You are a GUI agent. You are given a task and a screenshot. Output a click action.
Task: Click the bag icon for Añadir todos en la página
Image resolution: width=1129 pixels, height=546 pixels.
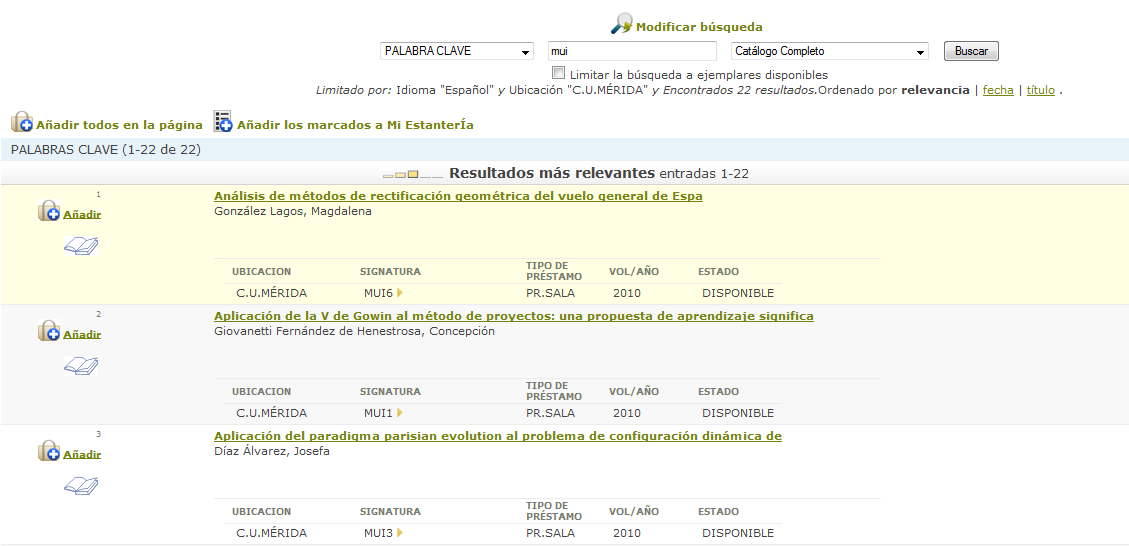pos(22,123)
